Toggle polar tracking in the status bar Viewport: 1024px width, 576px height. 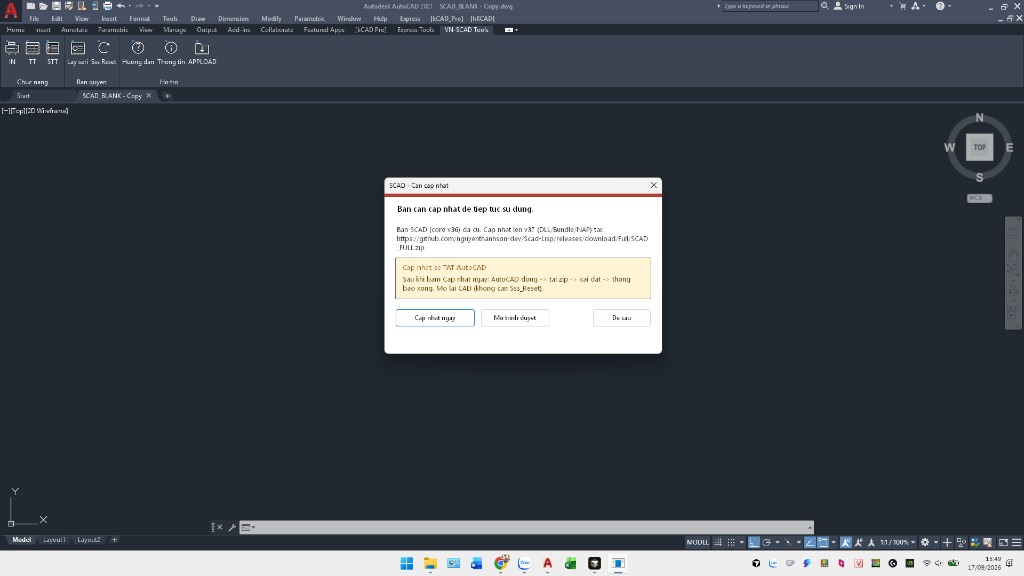click(x=767, y=542)
